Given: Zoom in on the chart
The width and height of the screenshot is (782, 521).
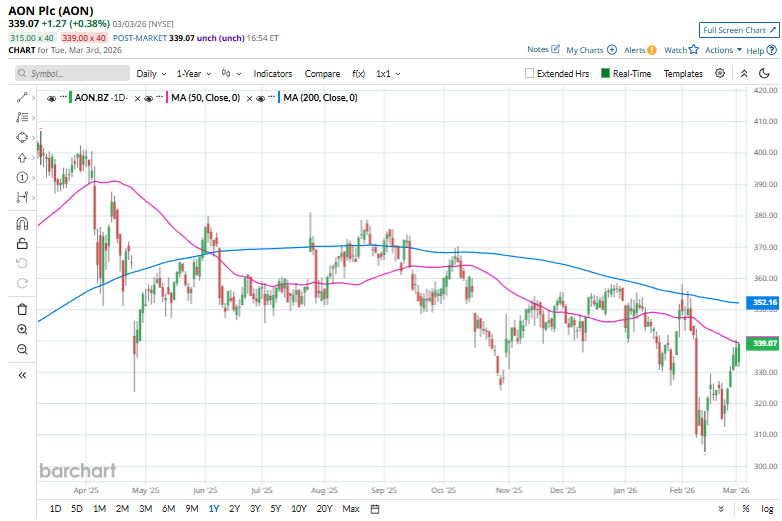Looking at the screenshot, I should [x=22, y=329].
